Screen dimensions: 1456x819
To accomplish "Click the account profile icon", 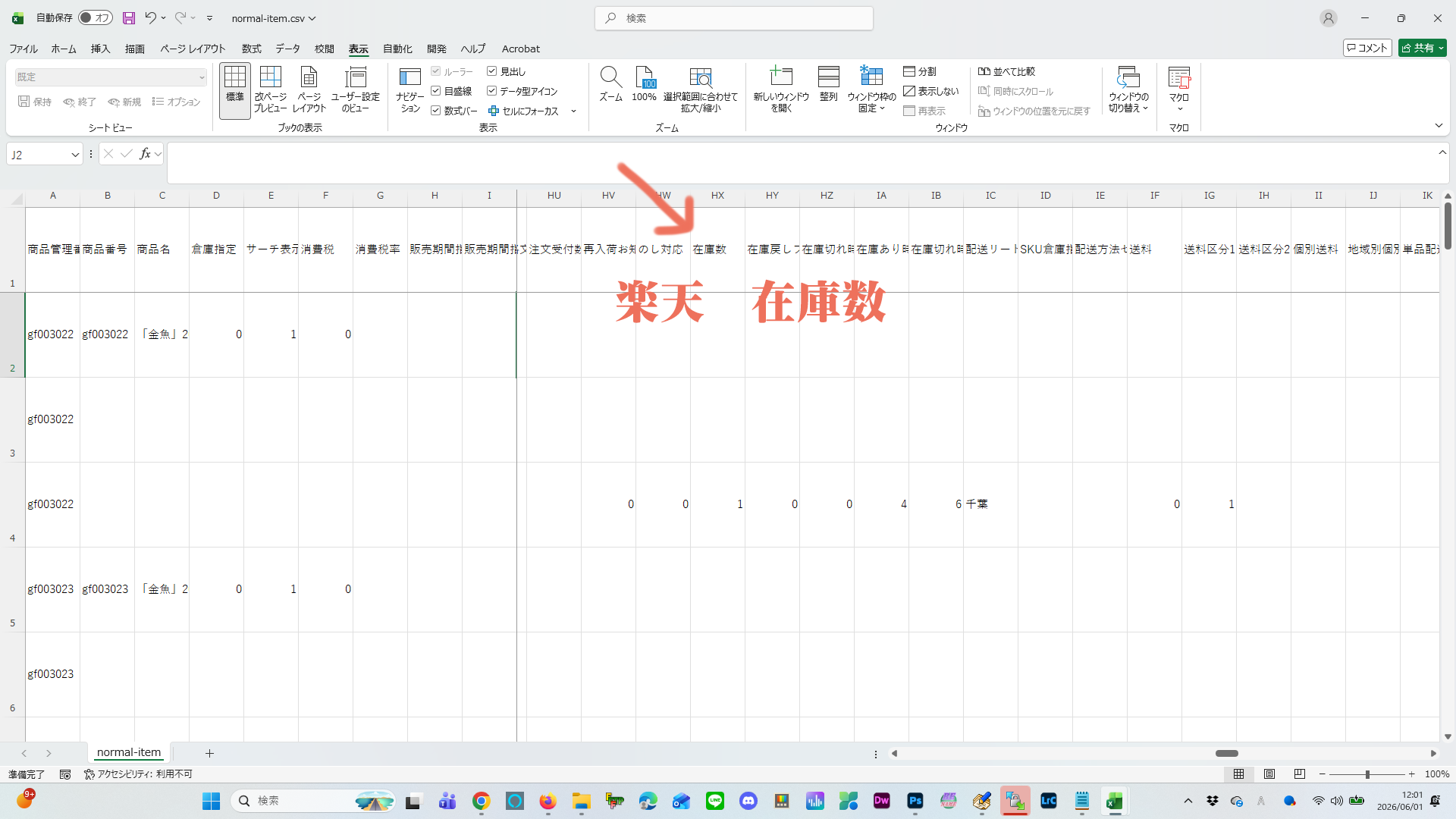I will 1328,18.
